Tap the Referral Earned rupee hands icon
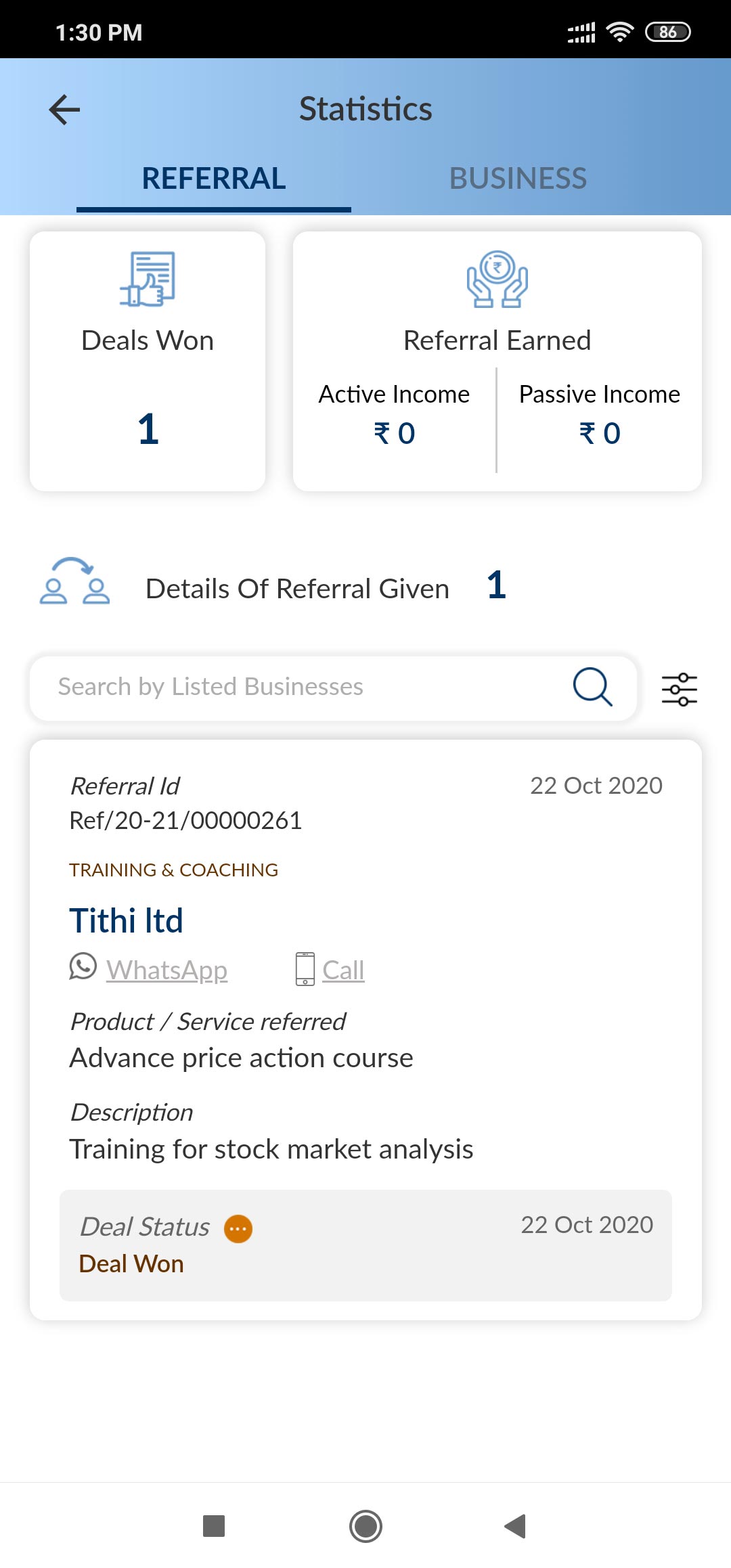 pyautogui.click(x=497, y=279)
